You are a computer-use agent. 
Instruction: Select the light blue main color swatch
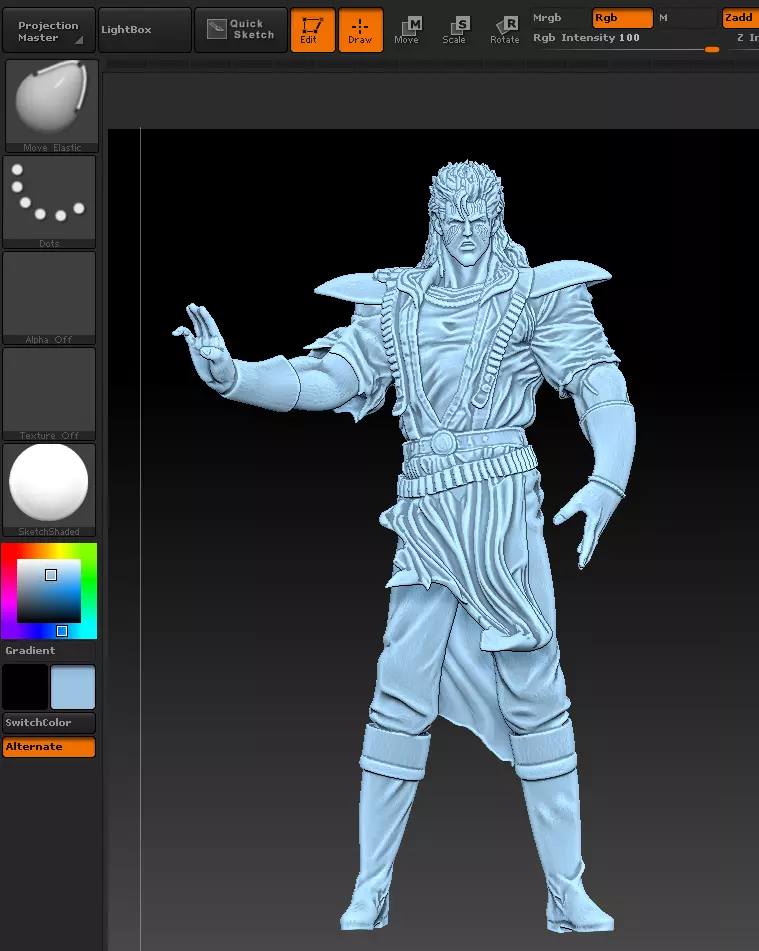click(x=73, y=687)
